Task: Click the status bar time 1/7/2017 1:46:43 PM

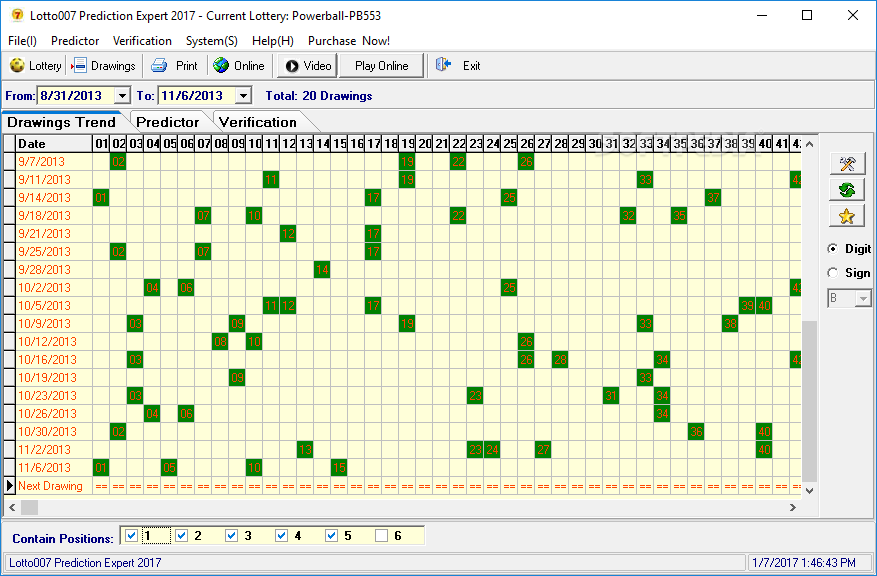Action: pos(804,563)
